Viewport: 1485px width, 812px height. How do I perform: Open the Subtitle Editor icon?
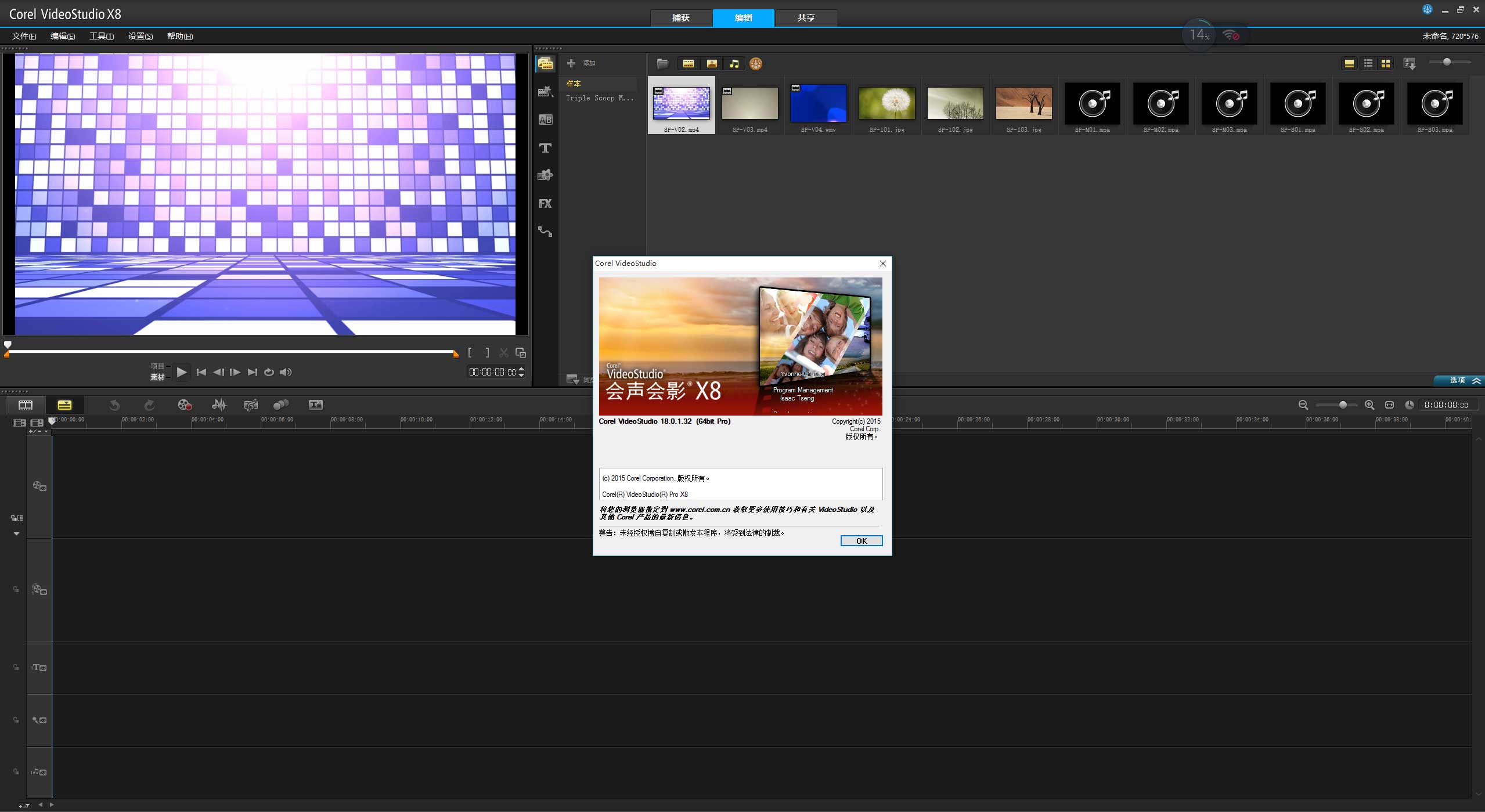pyautogui.click(x=315, y=405)
